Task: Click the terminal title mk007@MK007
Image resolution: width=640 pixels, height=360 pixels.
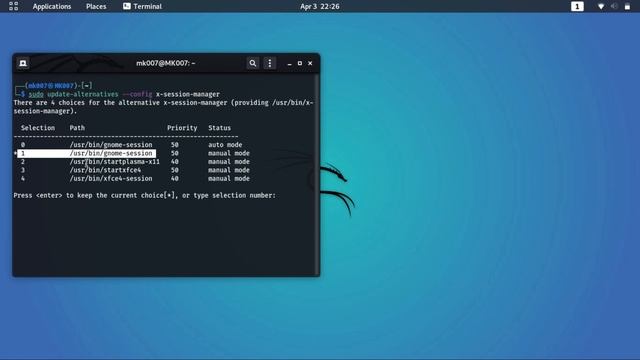Action: [x=165, y=63]
